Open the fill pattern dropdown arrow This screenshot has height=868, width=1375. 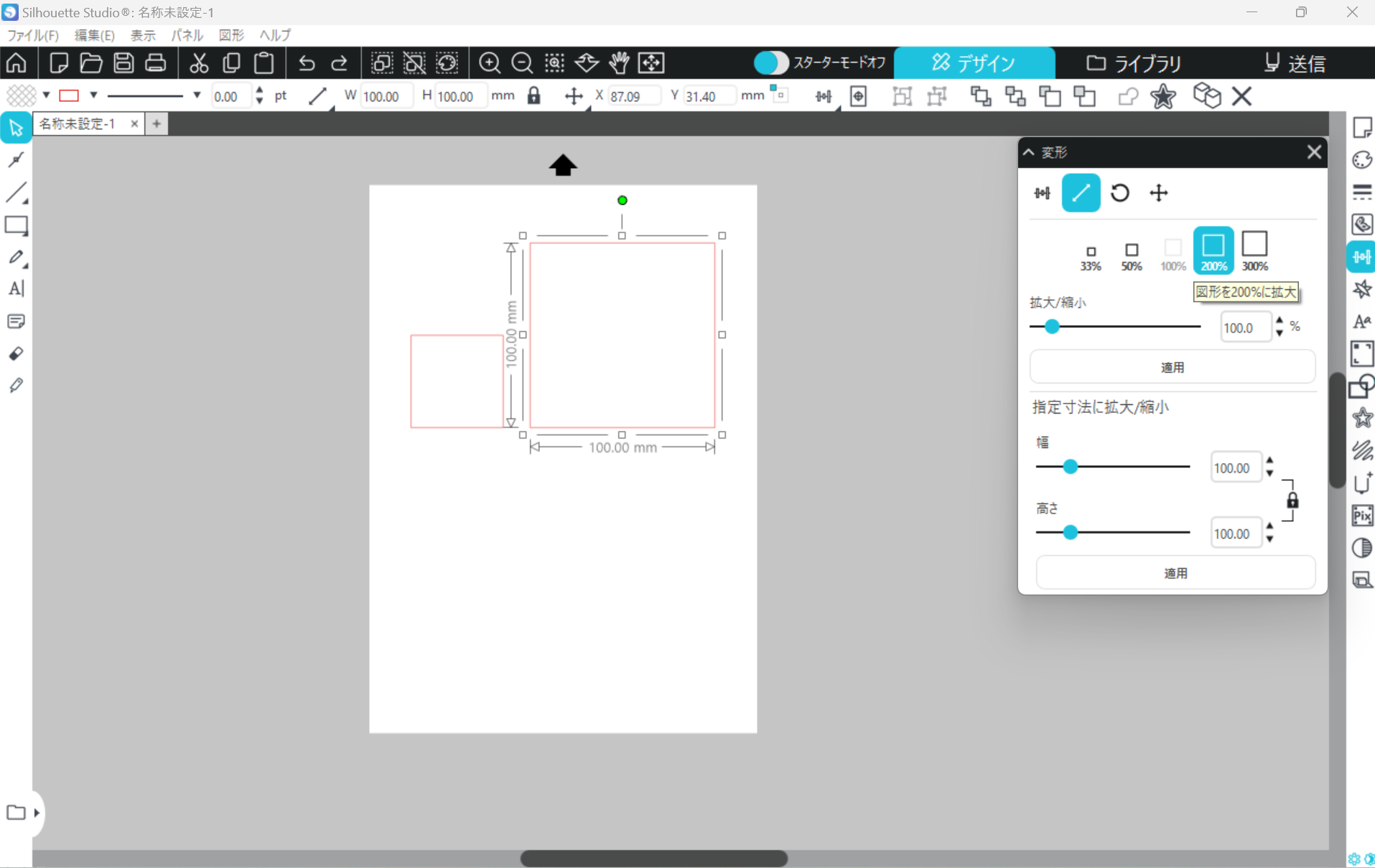[46, 95]
